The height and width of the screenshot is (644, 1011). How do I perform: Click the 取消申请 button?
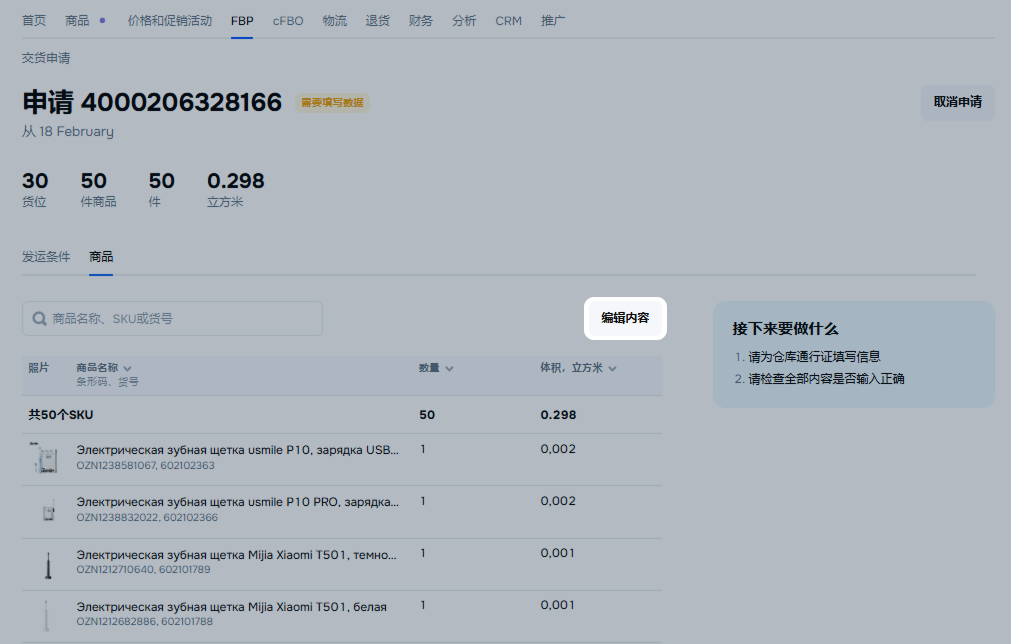coord(957,102)
